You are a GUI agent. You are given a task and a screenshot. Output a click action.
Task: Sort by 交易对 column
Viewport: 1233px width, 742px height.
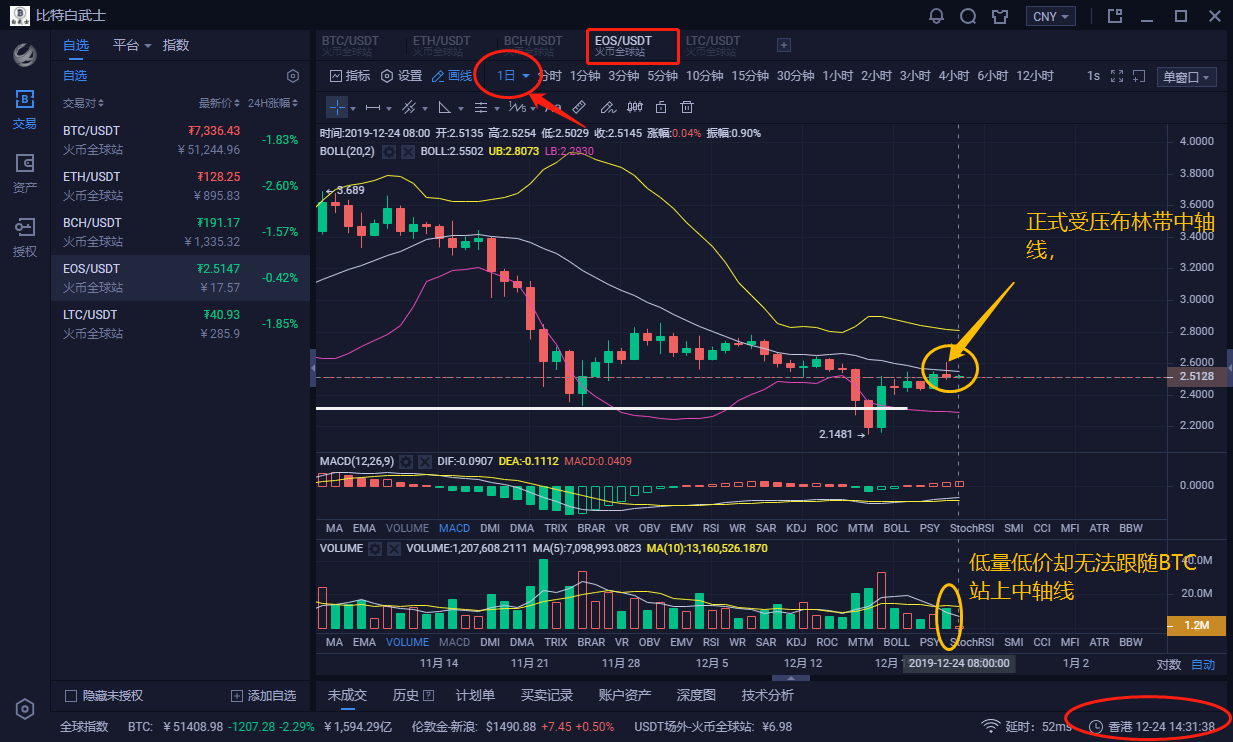83,103
